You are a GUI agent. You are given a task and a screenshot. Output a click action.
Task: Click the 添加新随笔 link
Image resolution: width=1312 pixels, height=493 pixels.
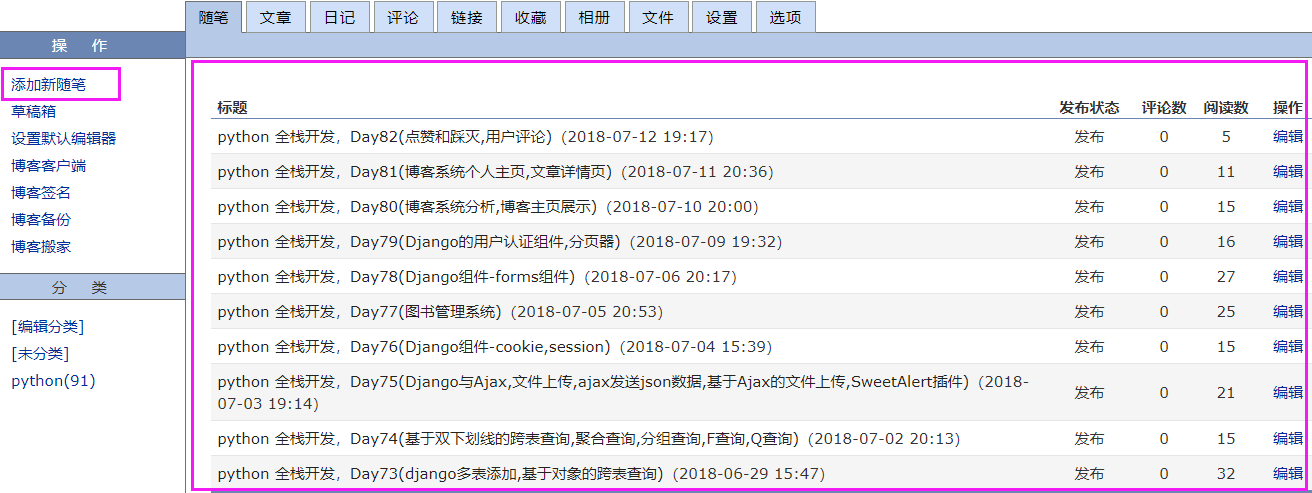(49, 85)
